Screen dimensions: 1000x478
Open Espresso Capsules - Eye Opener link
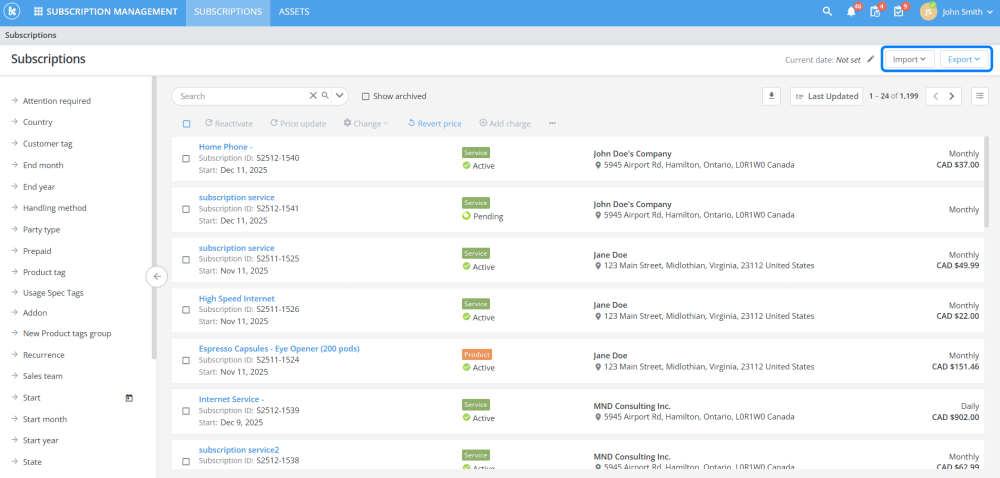279,349
